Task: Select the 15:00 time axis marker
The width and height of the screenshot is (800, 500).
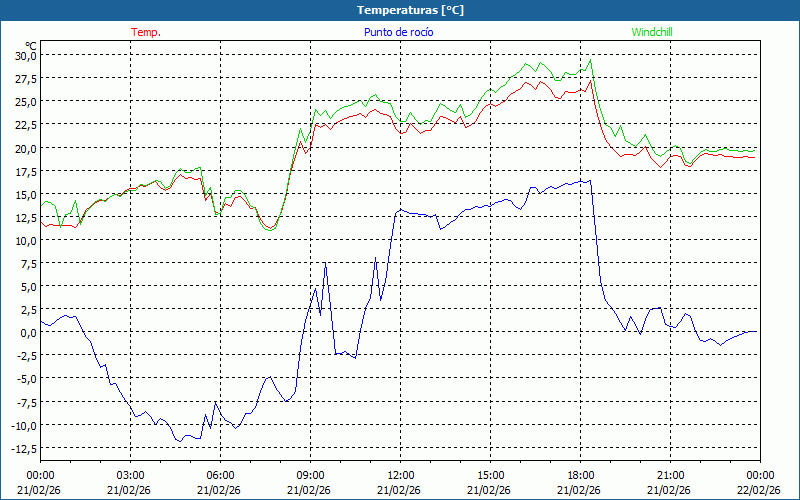Action: pos(490,475)
